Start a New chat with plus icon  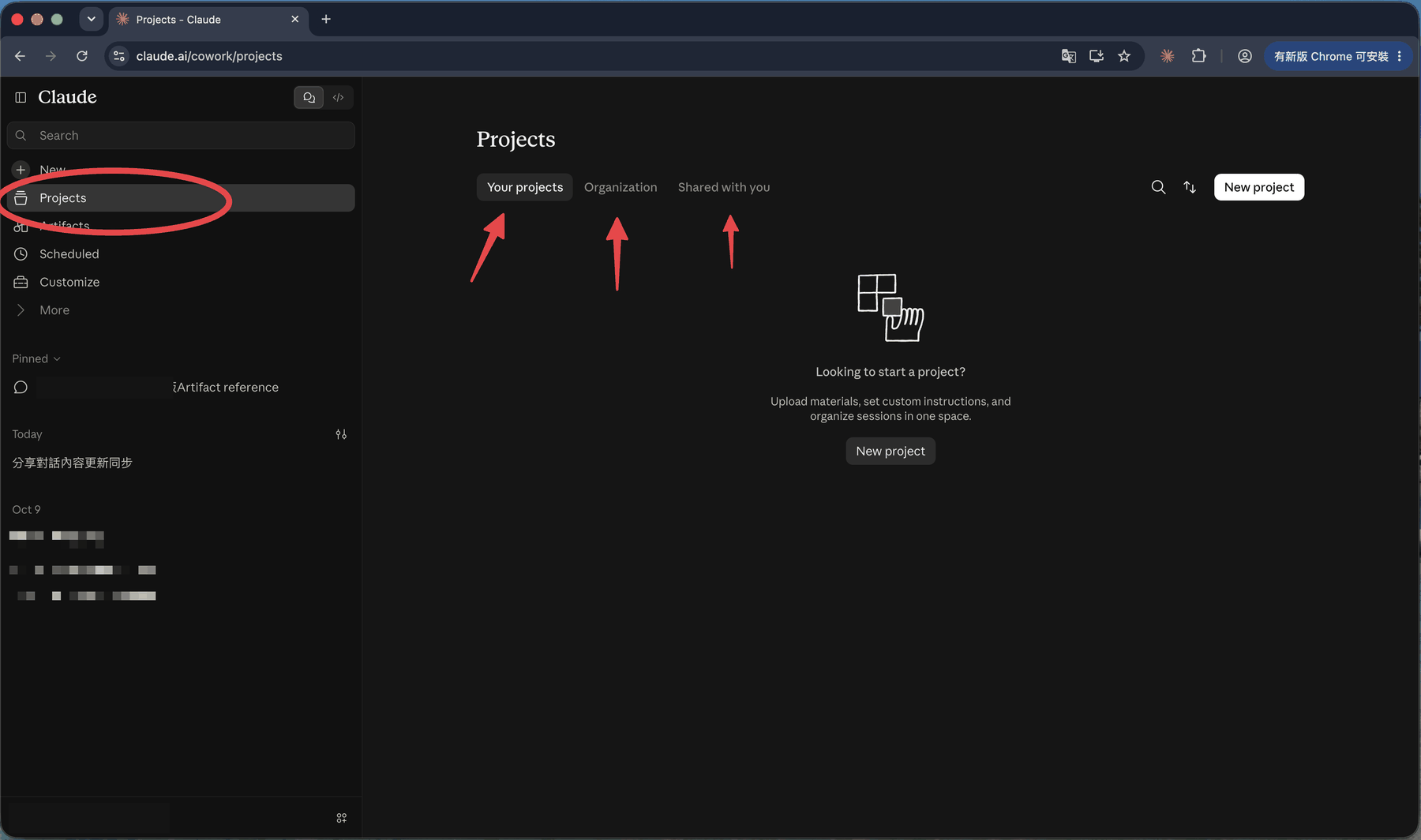click(21, 170)
